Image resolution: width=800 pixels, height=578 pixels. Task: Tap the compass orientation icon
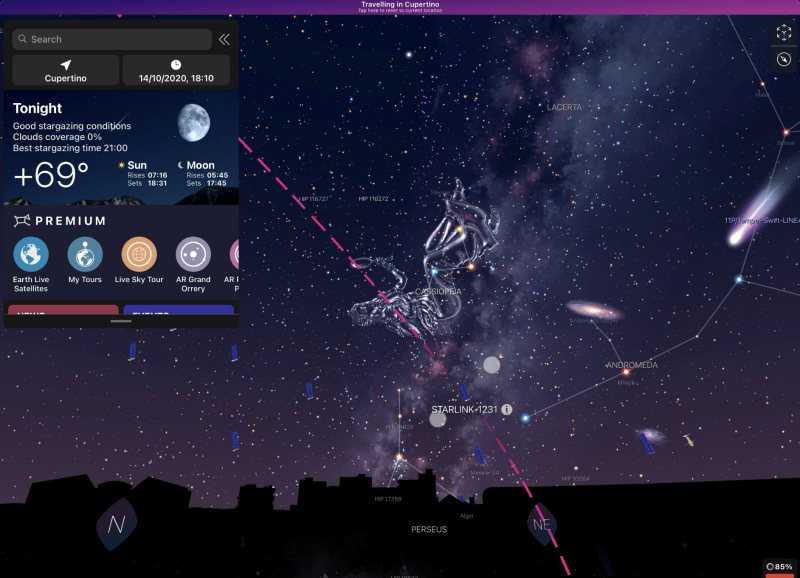784,59
